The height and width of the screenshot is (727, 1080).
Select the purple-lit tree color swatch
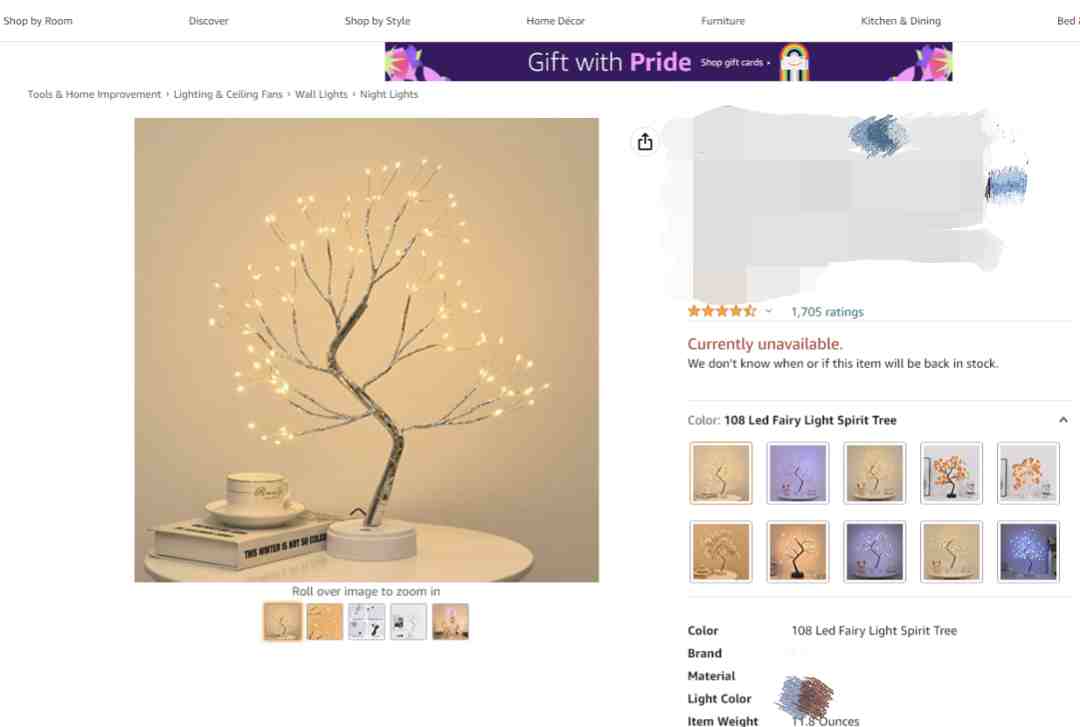798,473
